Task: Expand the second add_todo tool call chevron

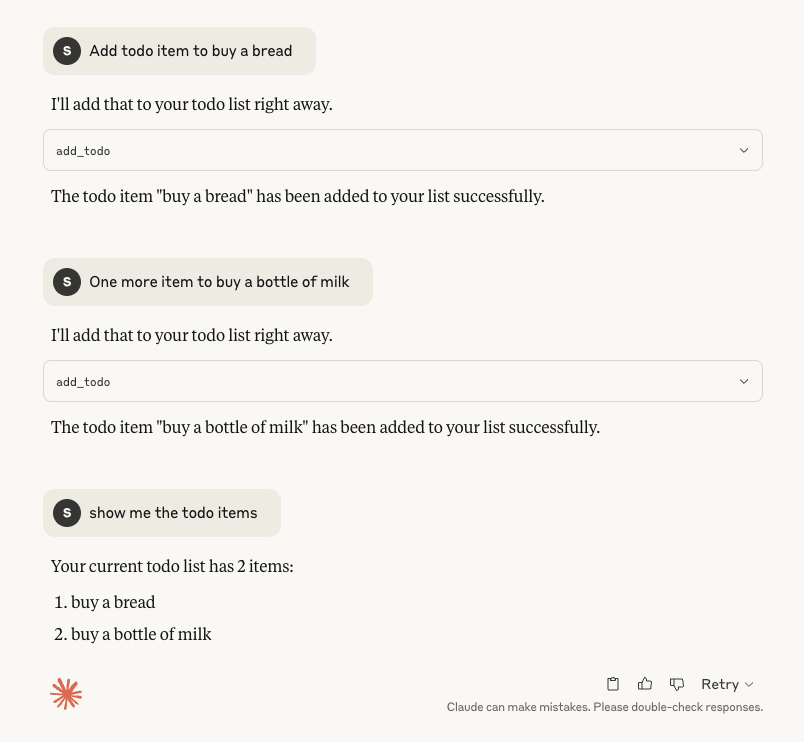Action: click(x=743, y=382)
